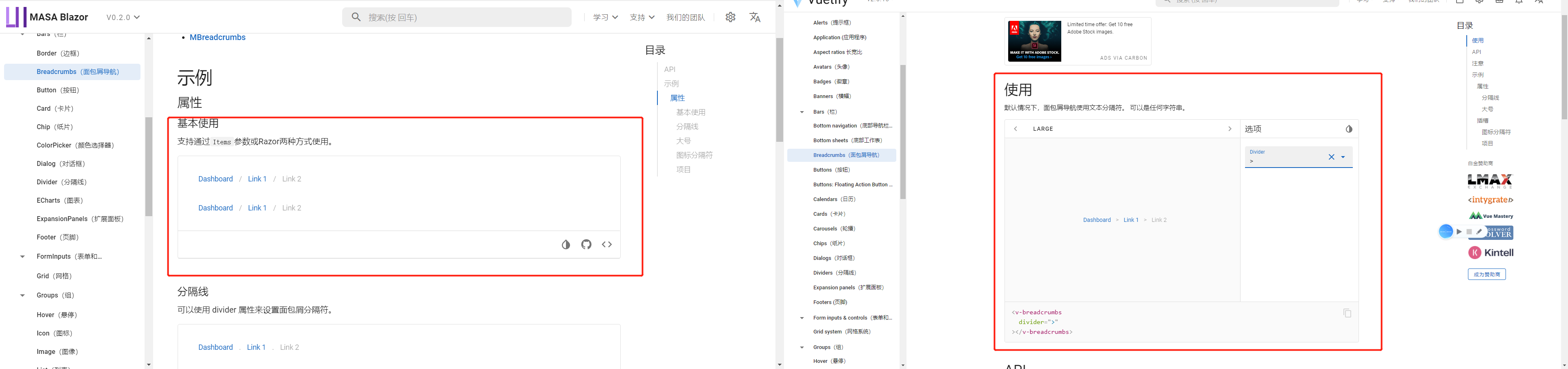
Task: Click MASA sidebar scrollbar thumb
Action: coord(149,167)
